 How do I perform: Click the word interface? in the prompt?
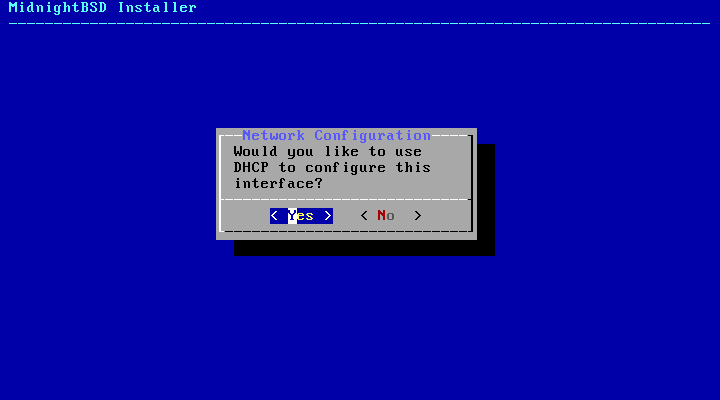(x=279, y=184)
